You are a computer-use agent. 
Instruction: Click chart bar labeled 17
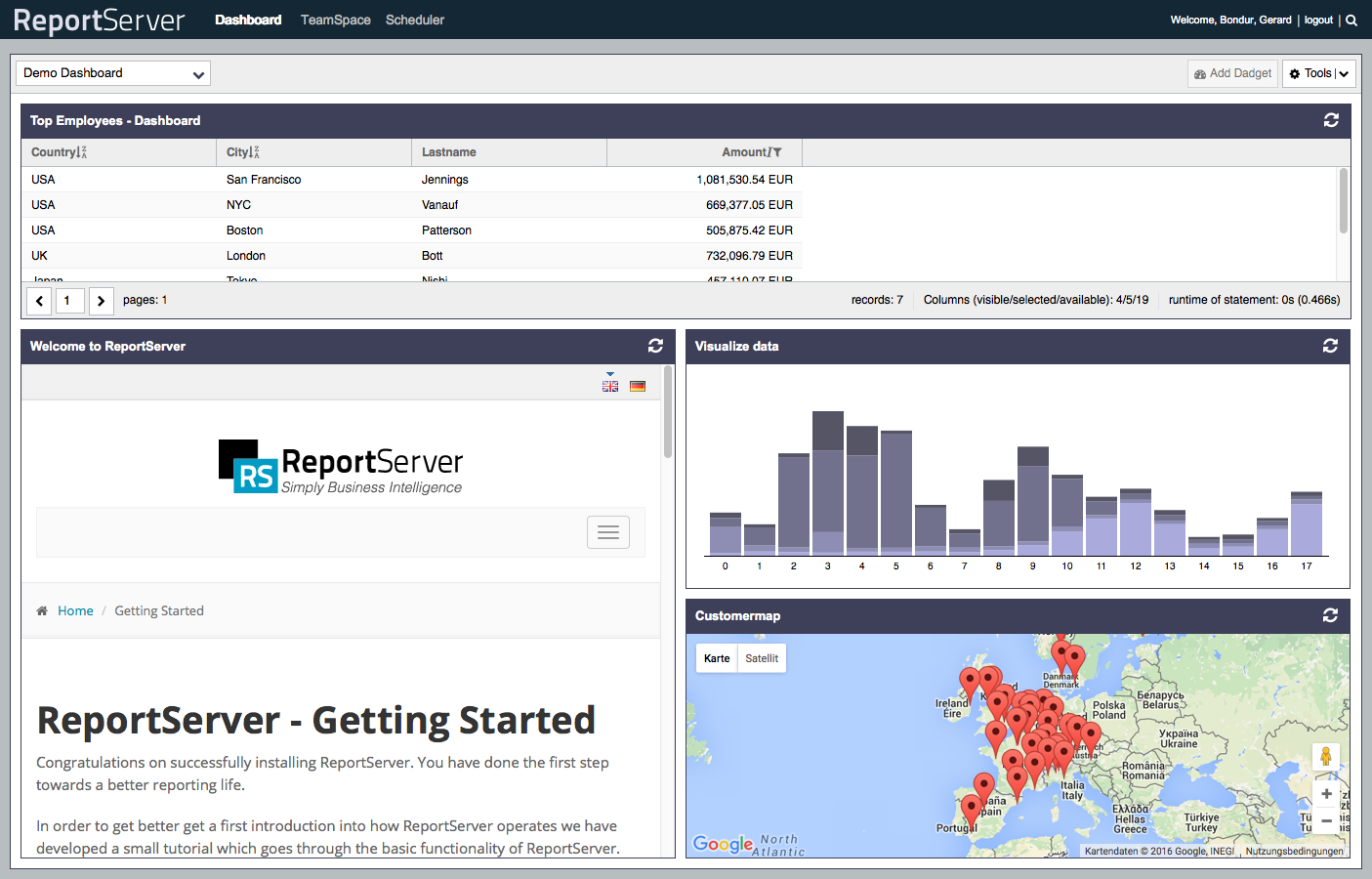pos(1307,523)
